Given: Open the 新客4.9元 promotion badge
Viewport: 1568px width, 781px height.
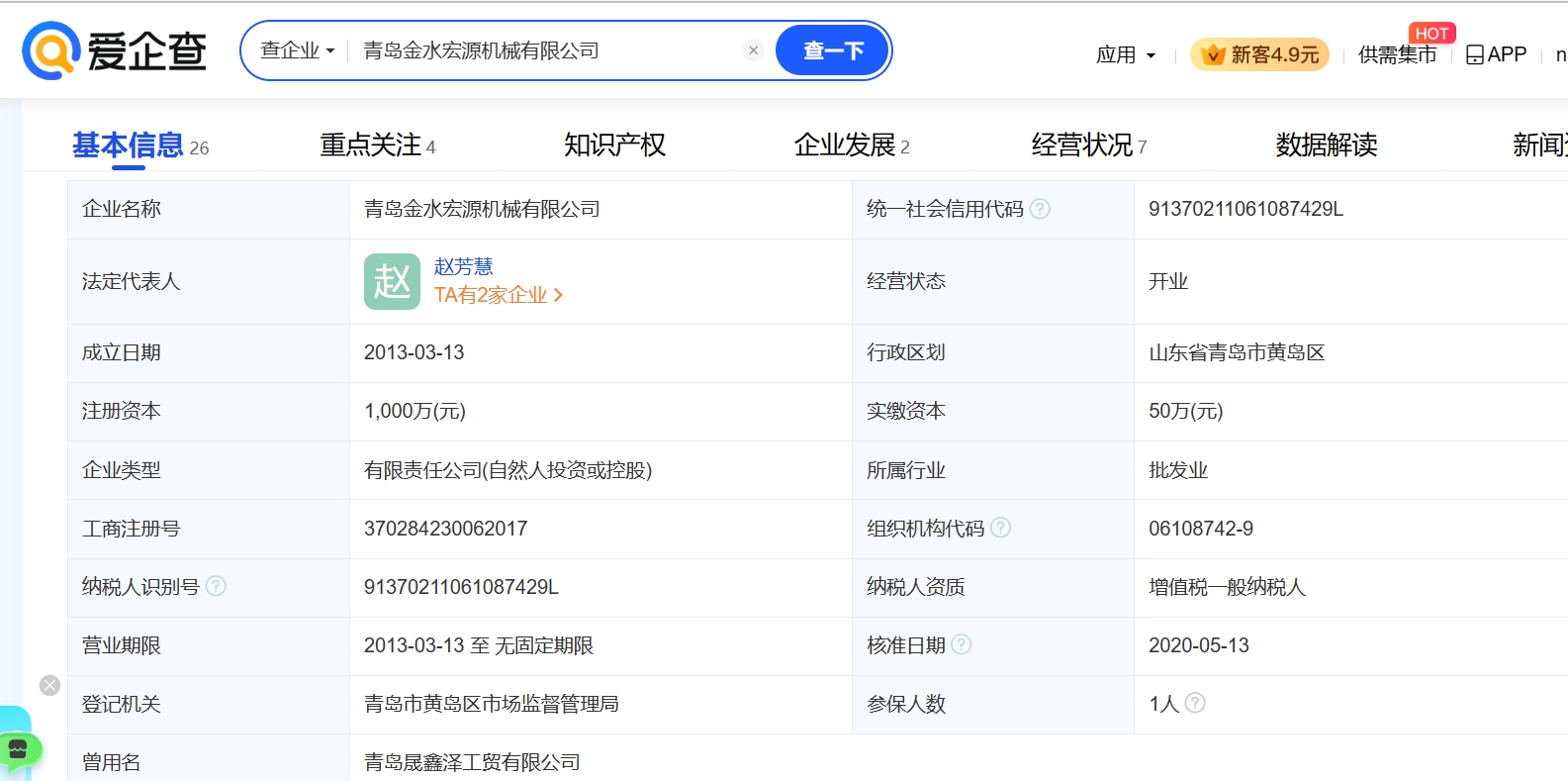Looking at the screenshot, I should point(1259,54).
